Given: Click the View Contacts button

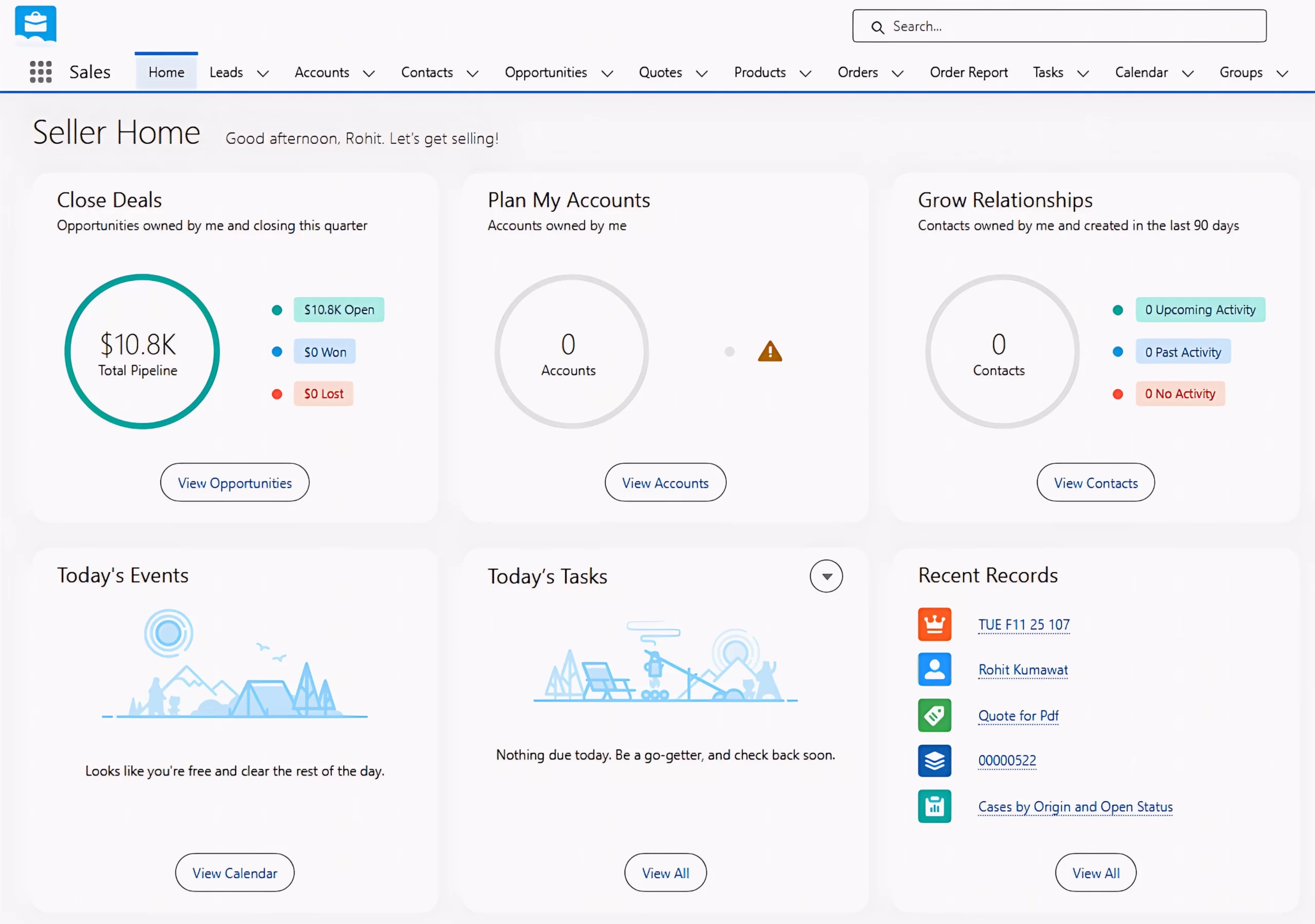Looking at the screenshot, I should coord(1096,483).
